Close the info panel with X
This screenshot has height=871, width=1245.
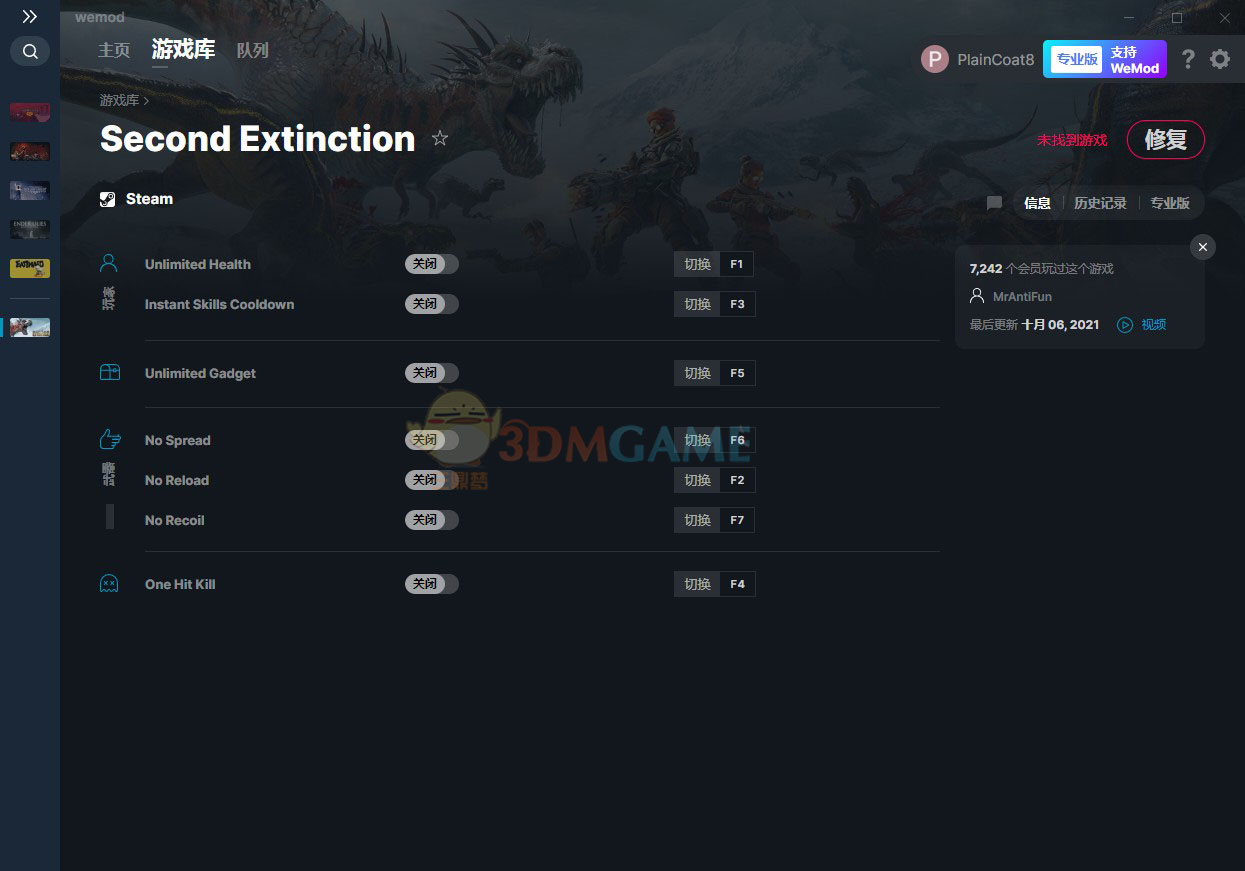tap(1203, 247)
